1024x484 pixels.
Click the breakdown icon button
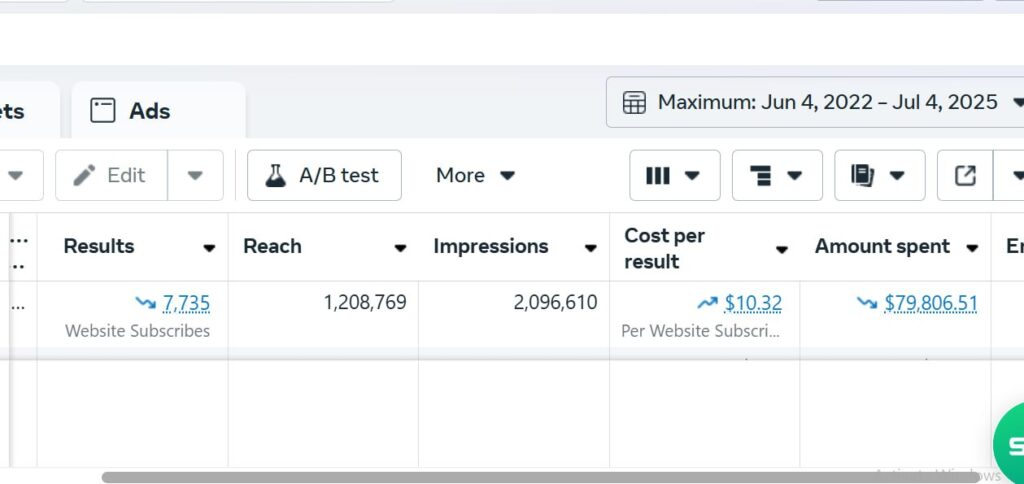click(761, 176)
